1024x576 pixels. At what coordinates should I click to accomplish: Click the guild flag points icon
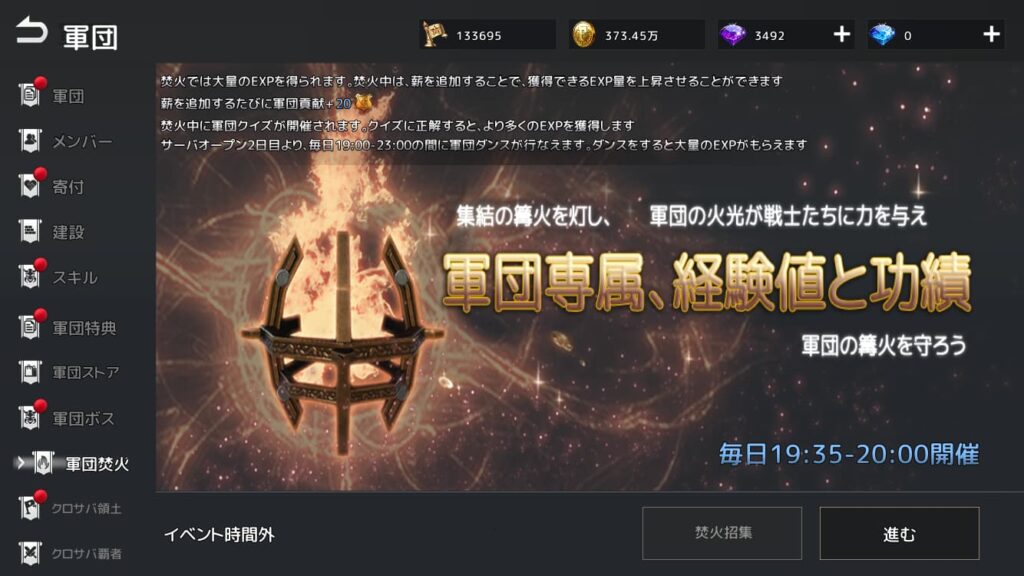click(434, 34)
